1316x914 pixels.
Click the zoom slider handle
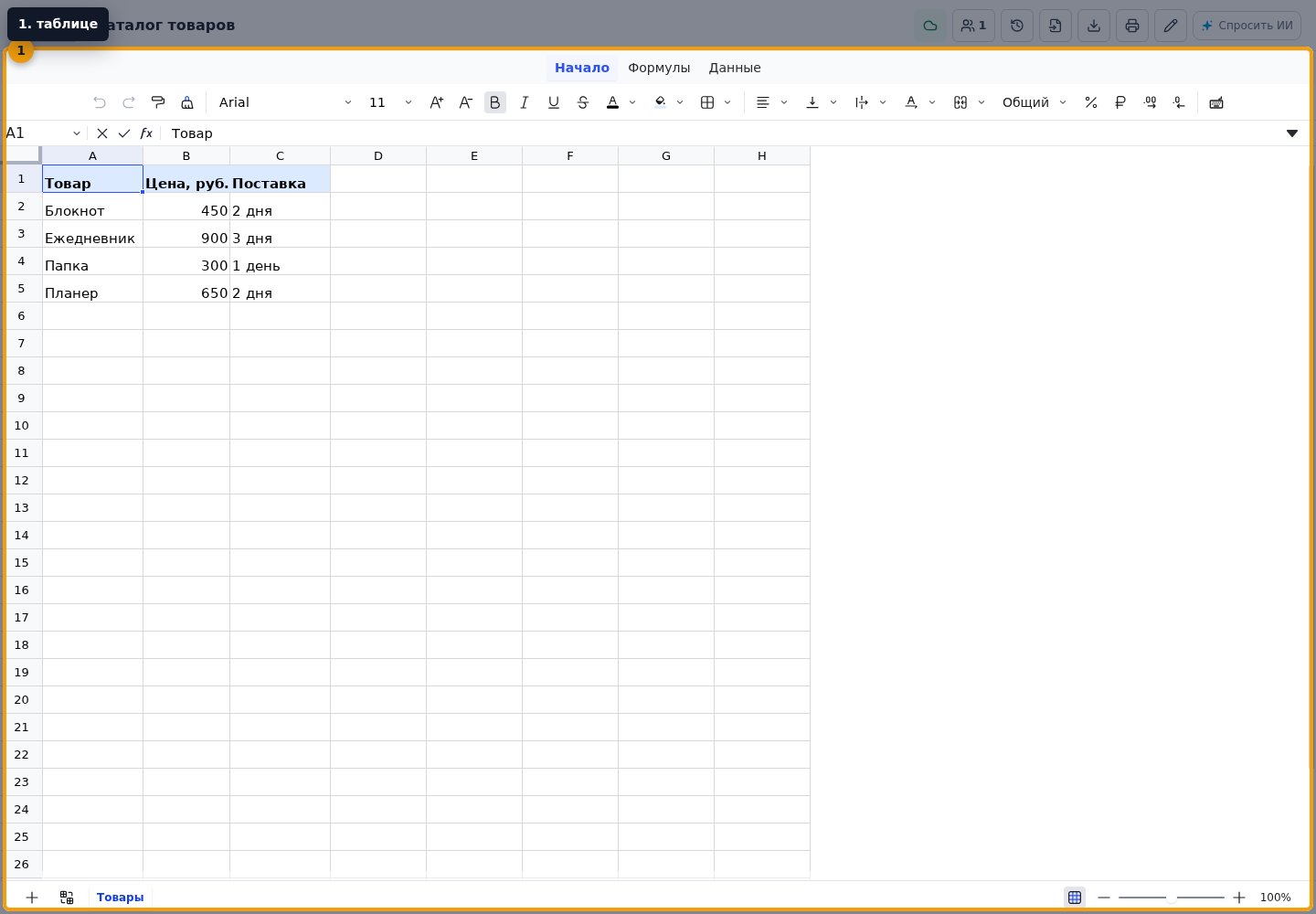tap(1172, 898)
